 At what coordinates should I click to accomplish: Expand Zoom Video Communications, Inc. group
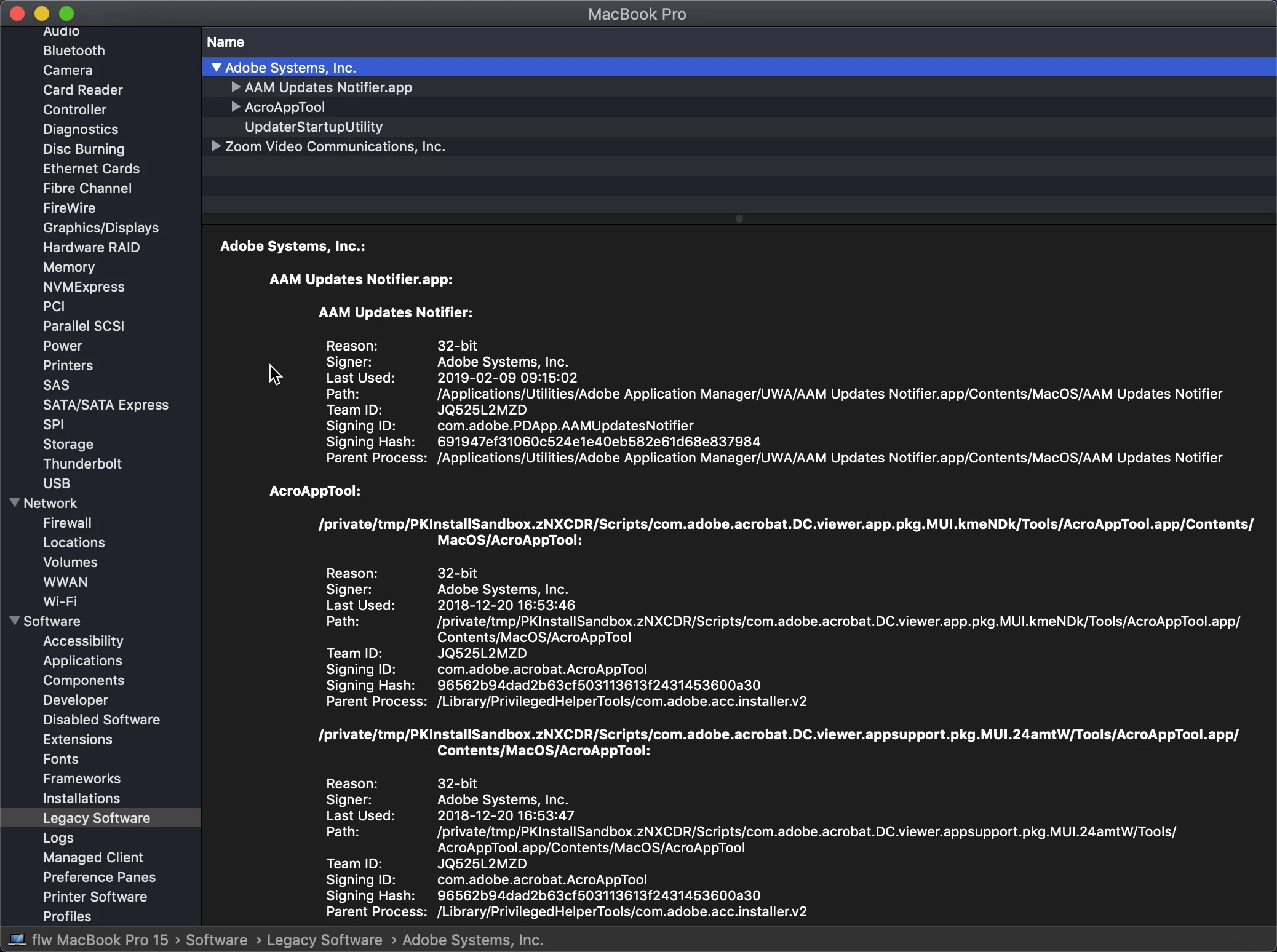[x=216, y=146]
